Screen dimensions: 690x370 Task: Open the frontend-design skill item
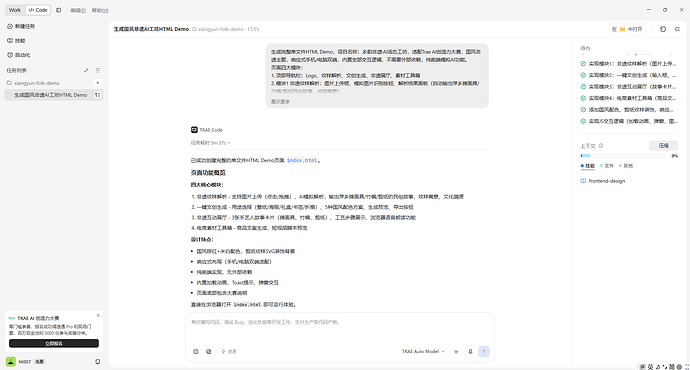[603, 181]
